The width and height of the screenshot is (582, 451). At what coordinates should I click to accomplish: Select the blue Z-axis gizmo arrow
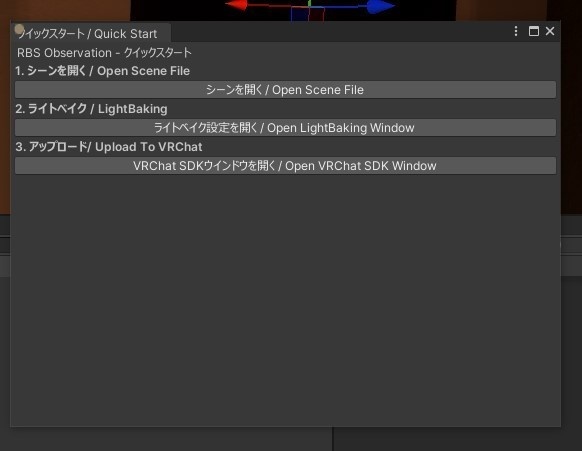(x=380, y=6)
